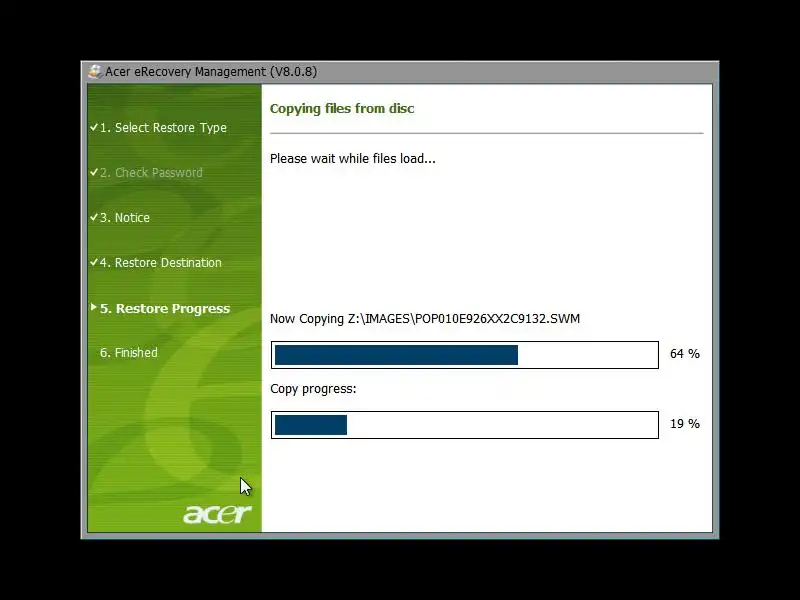Click arrow marker beside Restore Progress

[x=93, y=307]
